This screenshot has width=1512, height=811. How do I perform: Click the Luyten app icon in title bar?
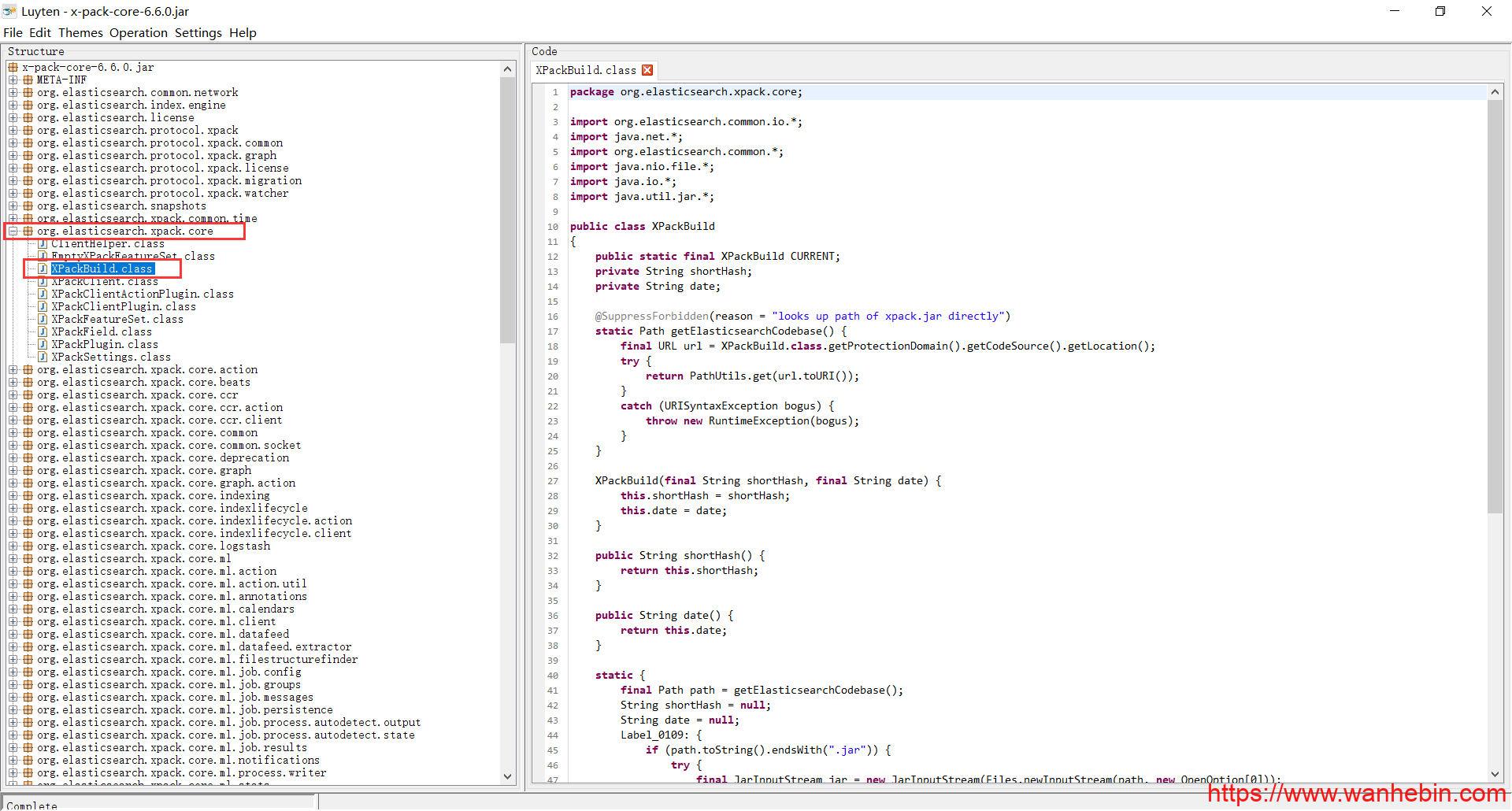tap(9, 11)
